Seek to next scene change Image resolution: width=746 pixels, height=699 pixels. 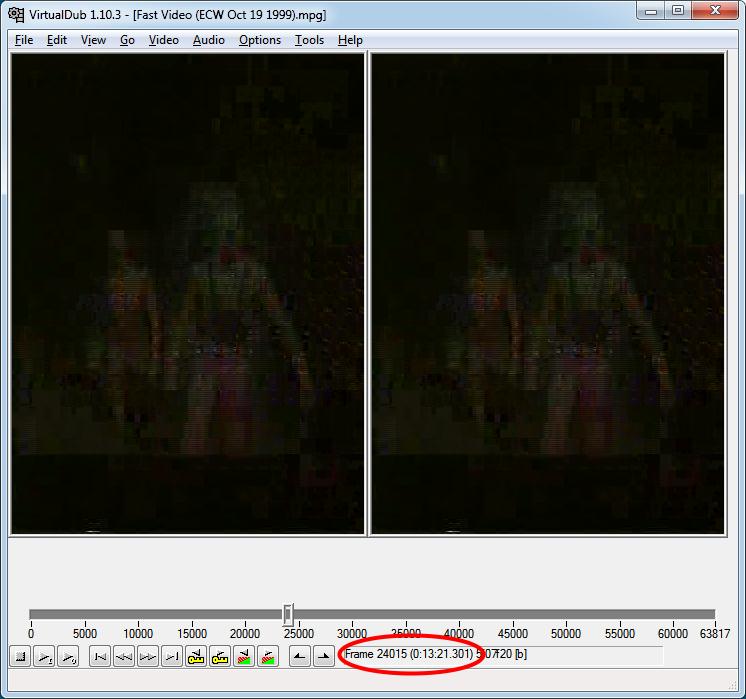(268, 657)
